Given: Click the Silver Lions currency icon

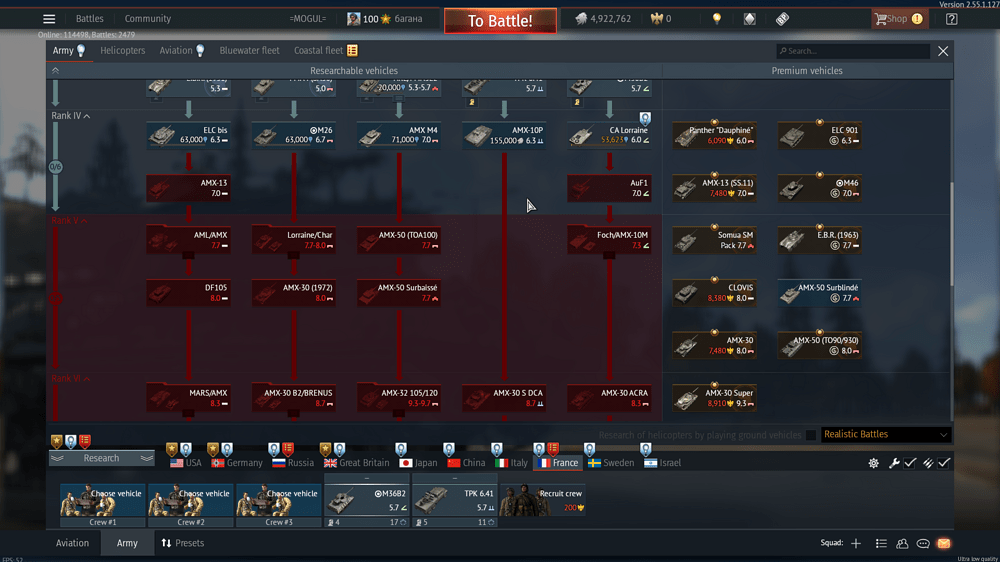Looking at the screenshot, I should pyautogui.click(x=581, y=19).
